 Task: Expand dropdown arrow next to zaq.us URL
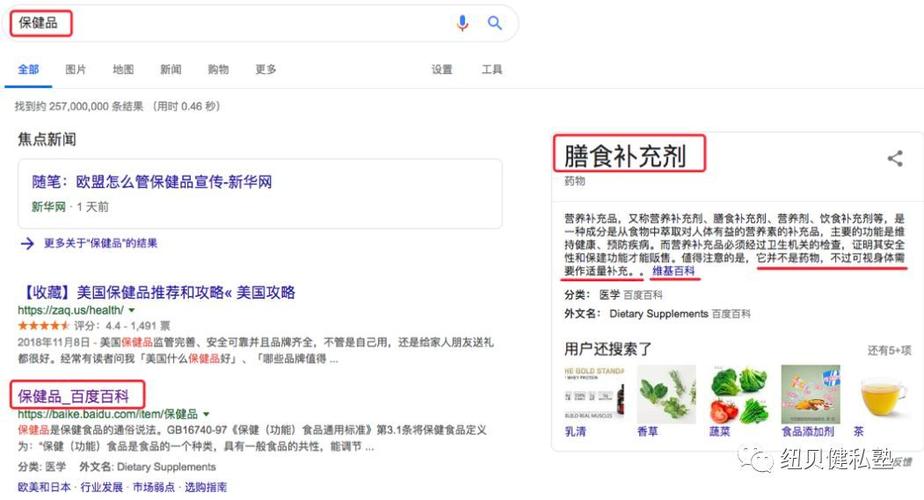coord(132,310)
